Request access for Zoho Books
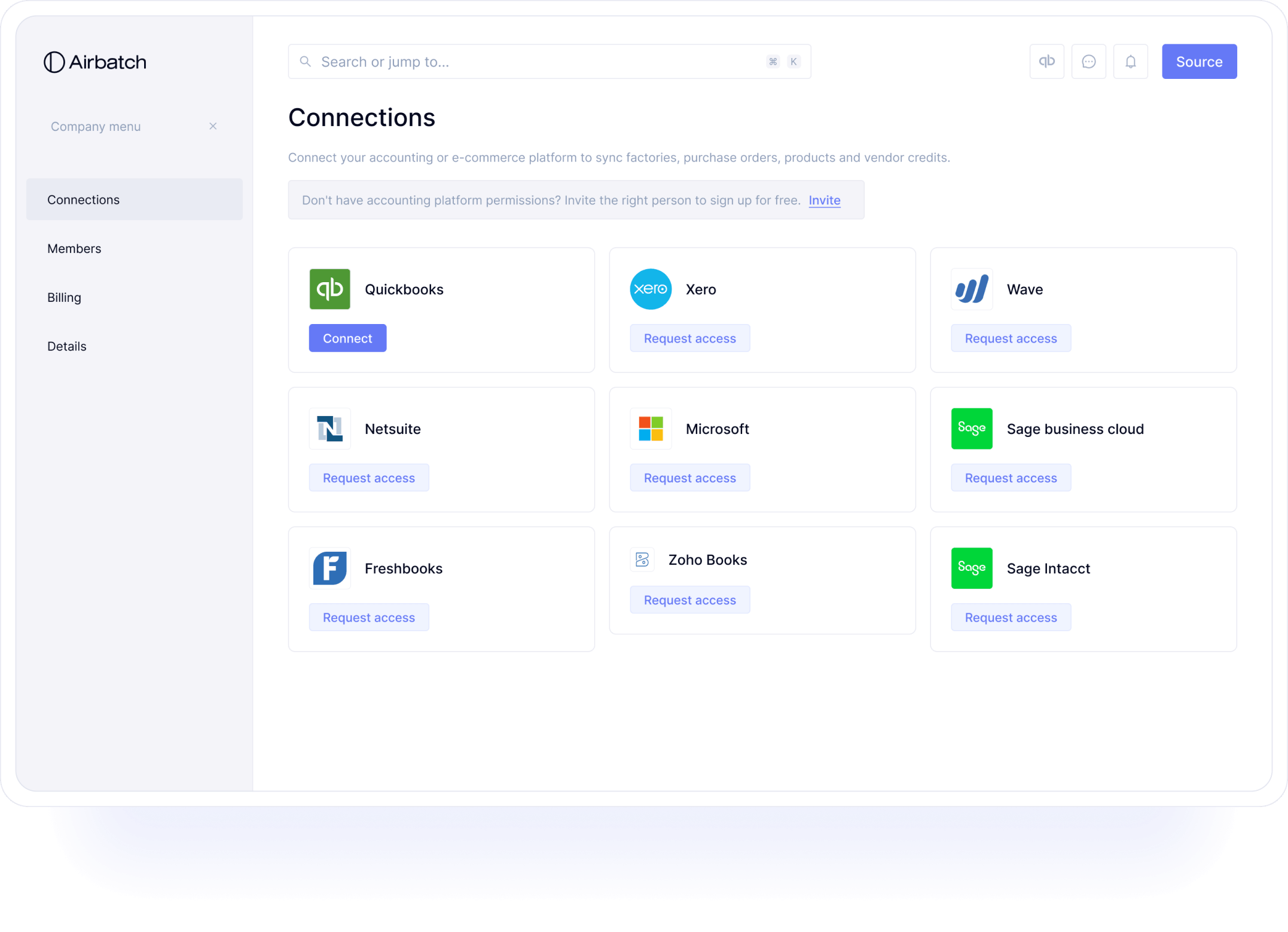Viewport: 1288px width, 932px height. pyautogui.click(x=689, y=600)
